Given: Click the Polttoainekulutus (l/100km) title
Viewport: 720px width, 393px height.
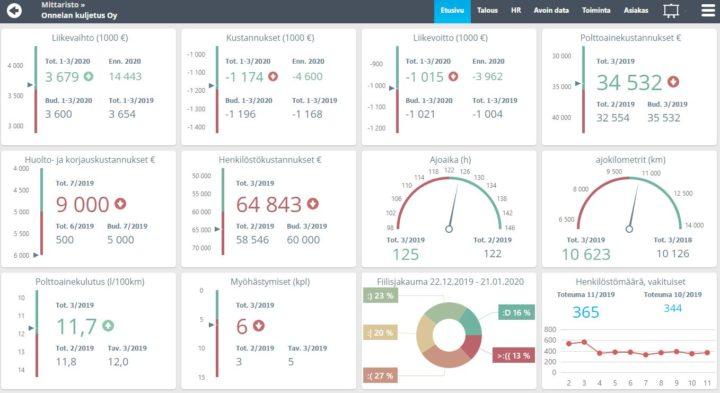Looking at the screenshot, I should [90, 282].
